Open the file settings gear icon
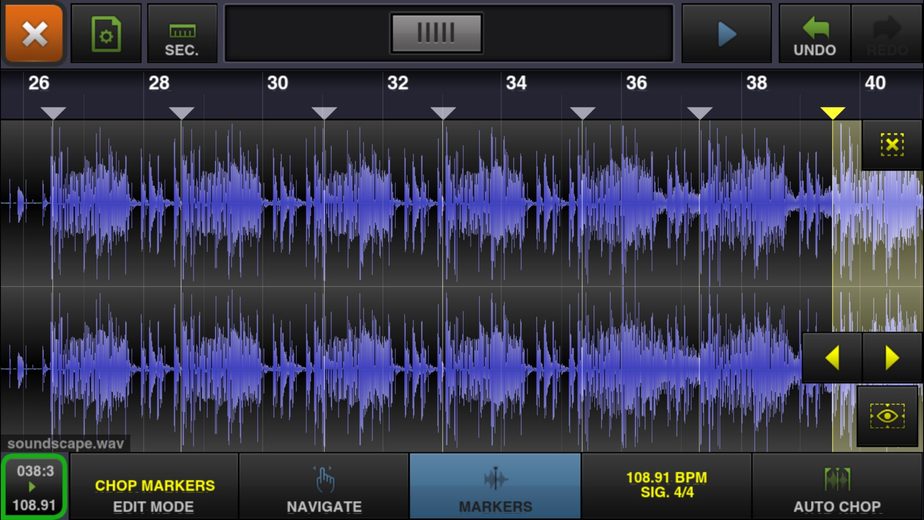This screenshot has height=520, width=924. [106, 34]
